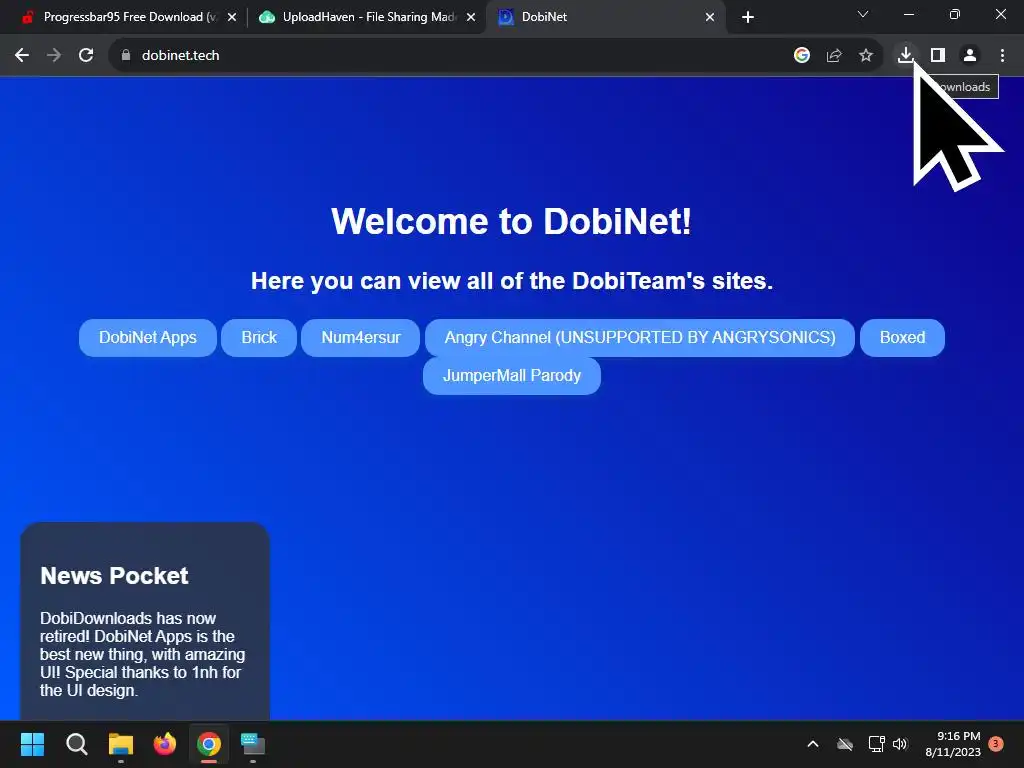Viewport: 1024px width, 768px height.
Task: Bookmark this page with the star icon
Action: coord(866,56)
